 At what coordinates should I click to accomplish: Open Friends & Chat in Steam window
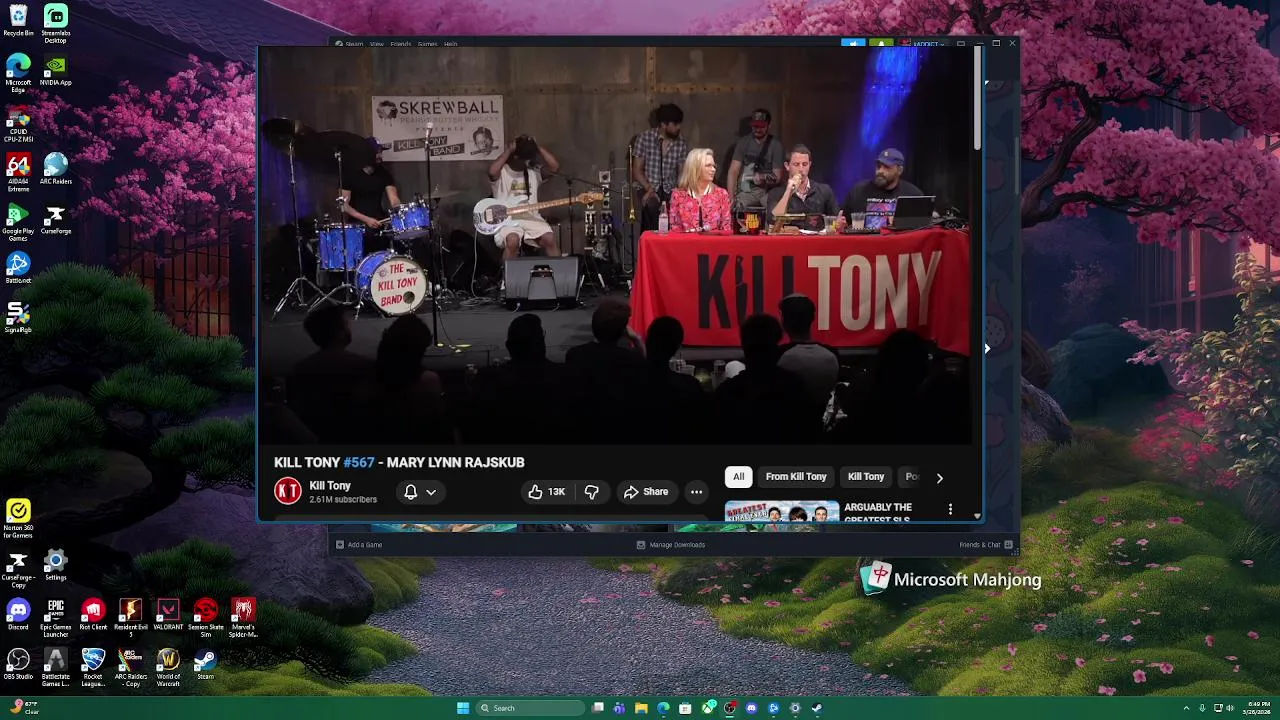[986, 545]
